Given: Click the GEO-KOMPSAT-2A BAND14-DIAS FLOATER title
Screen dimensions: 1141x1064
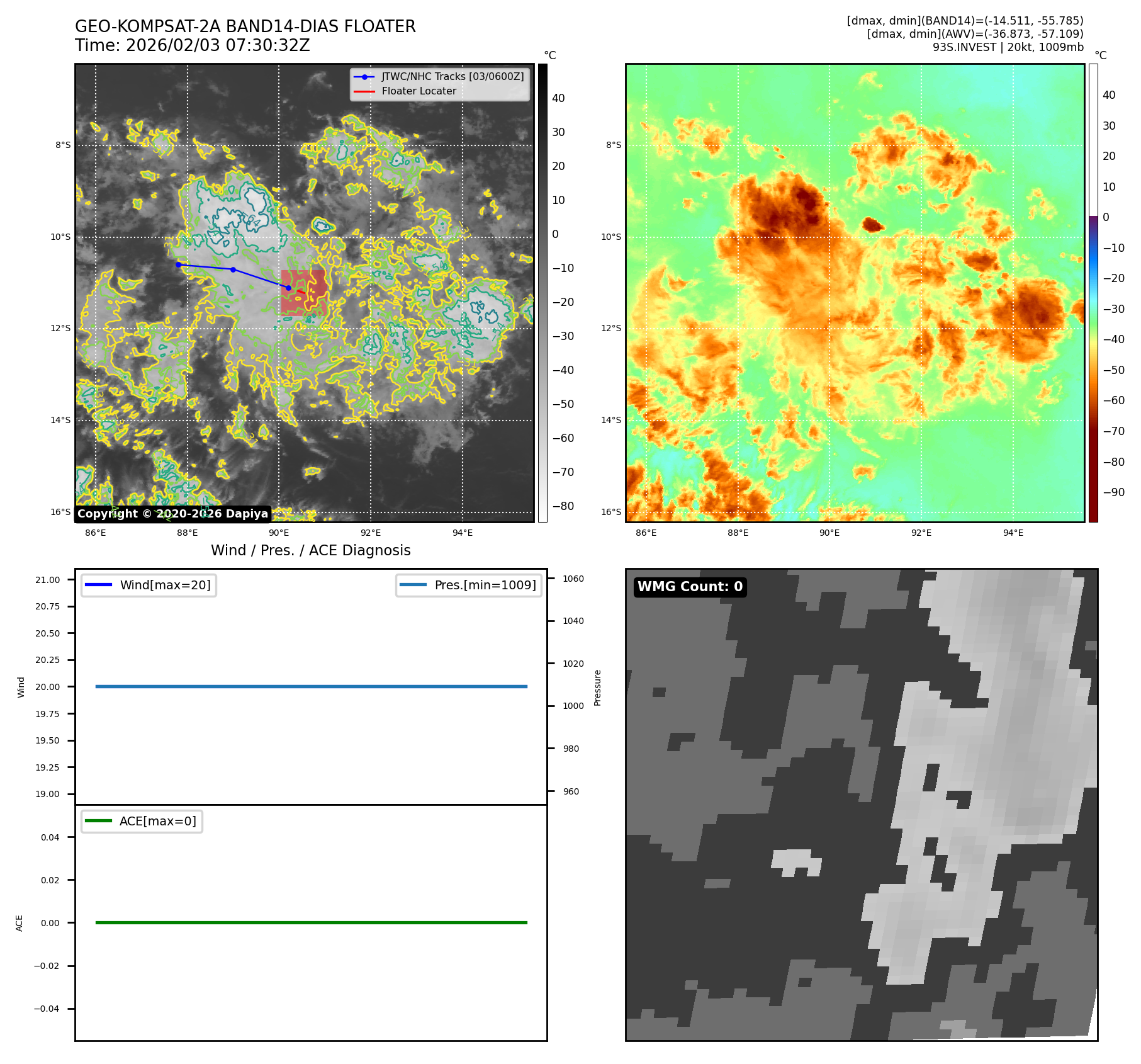Looking at the screenshot, I should click(x=245, y=26).
